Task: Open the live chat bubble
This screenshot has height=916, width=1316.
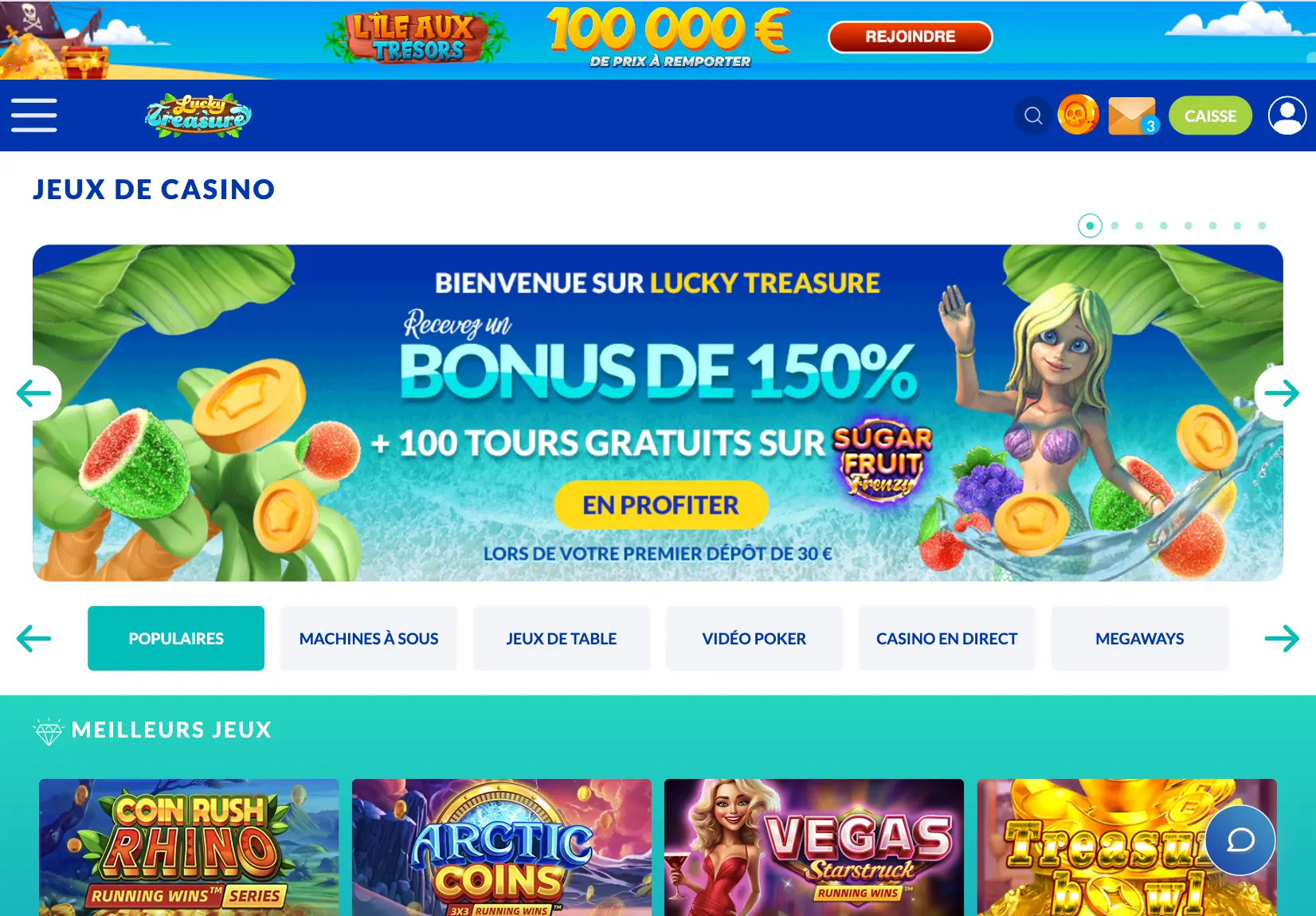Action: pos(1240,840)
